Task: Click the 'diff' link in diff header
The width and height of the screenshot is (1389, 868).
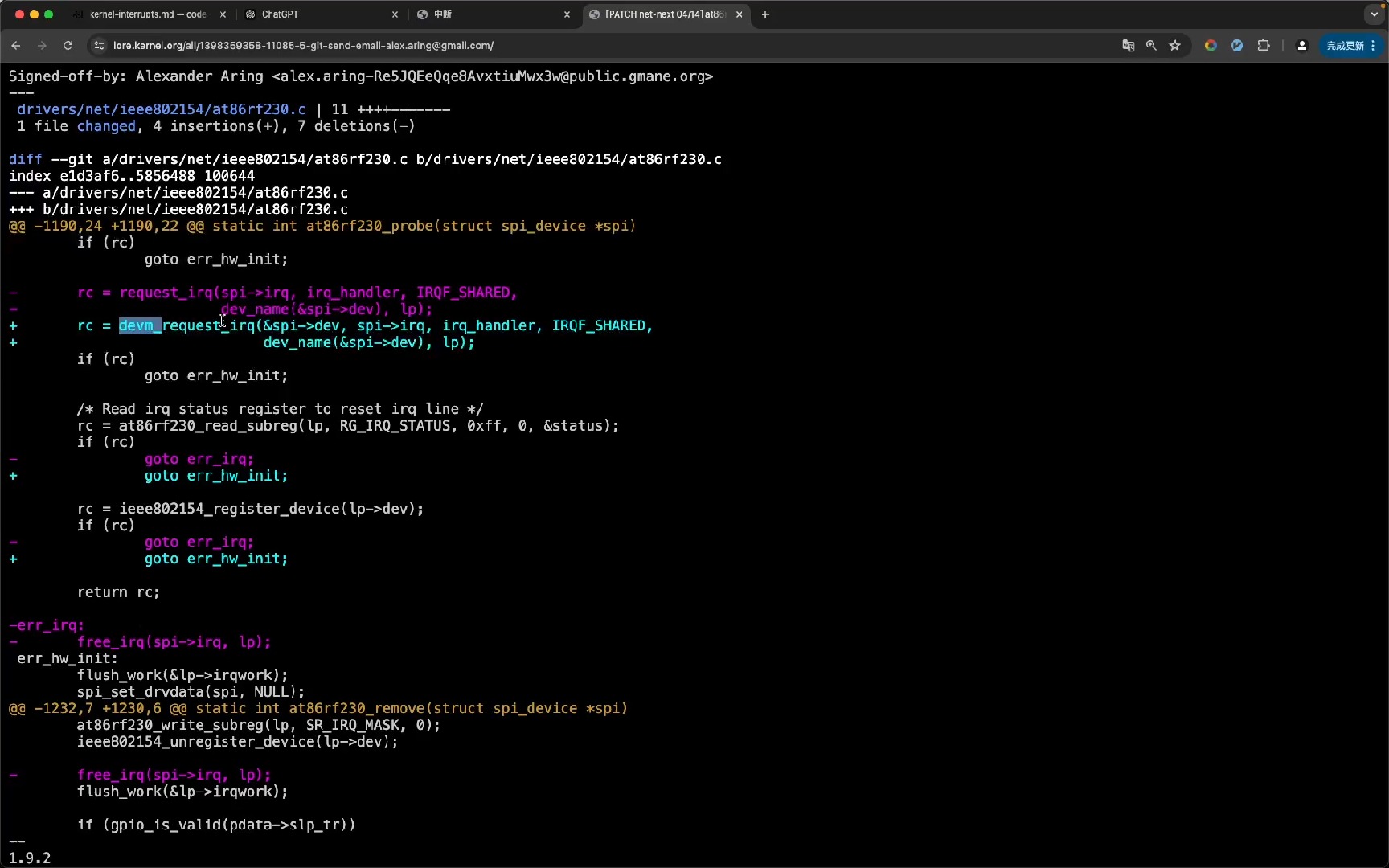Action: tap(26, 159)
